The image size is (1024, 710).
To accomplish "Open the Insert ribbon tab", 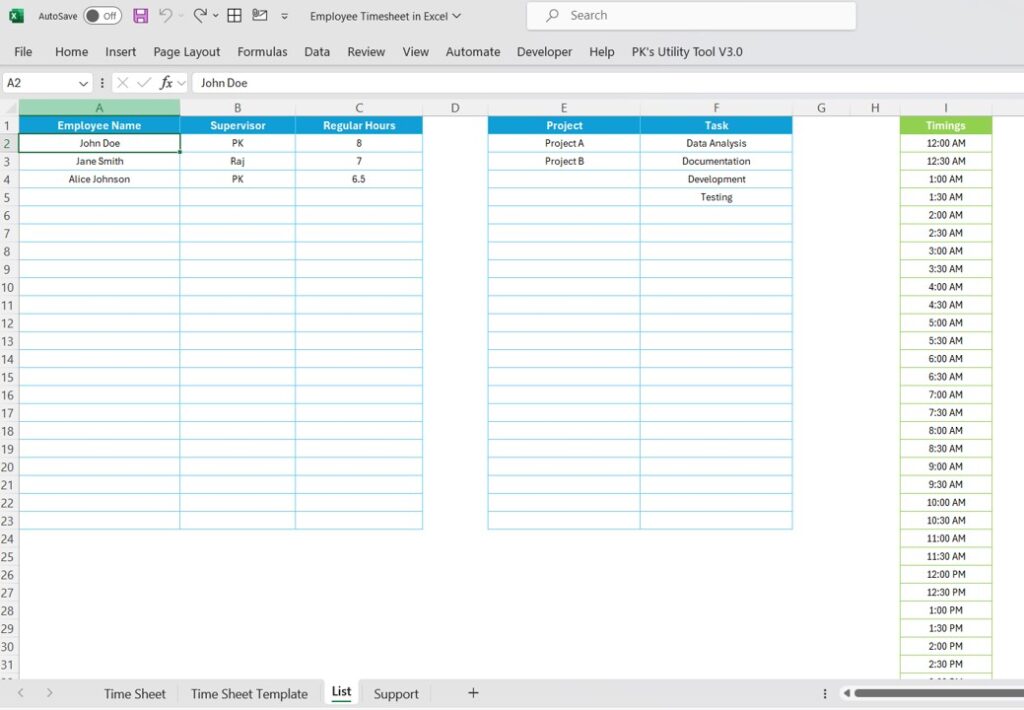I will pos(121,52).
